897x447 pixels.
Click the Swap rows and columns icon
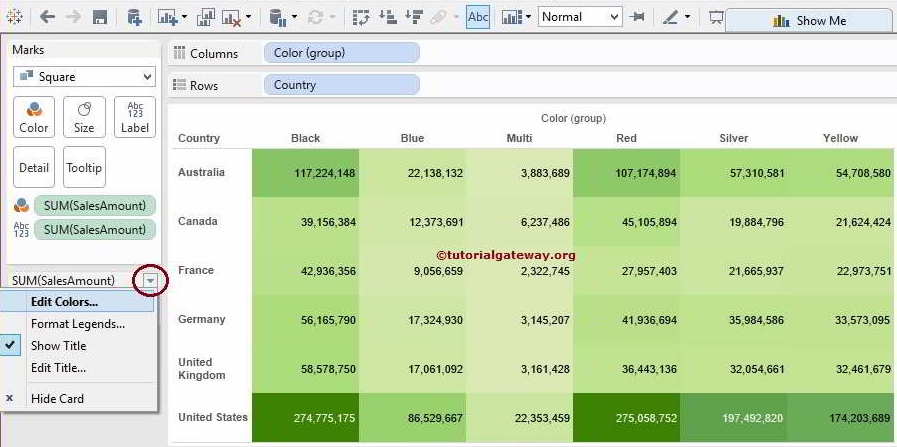point(361,17)
